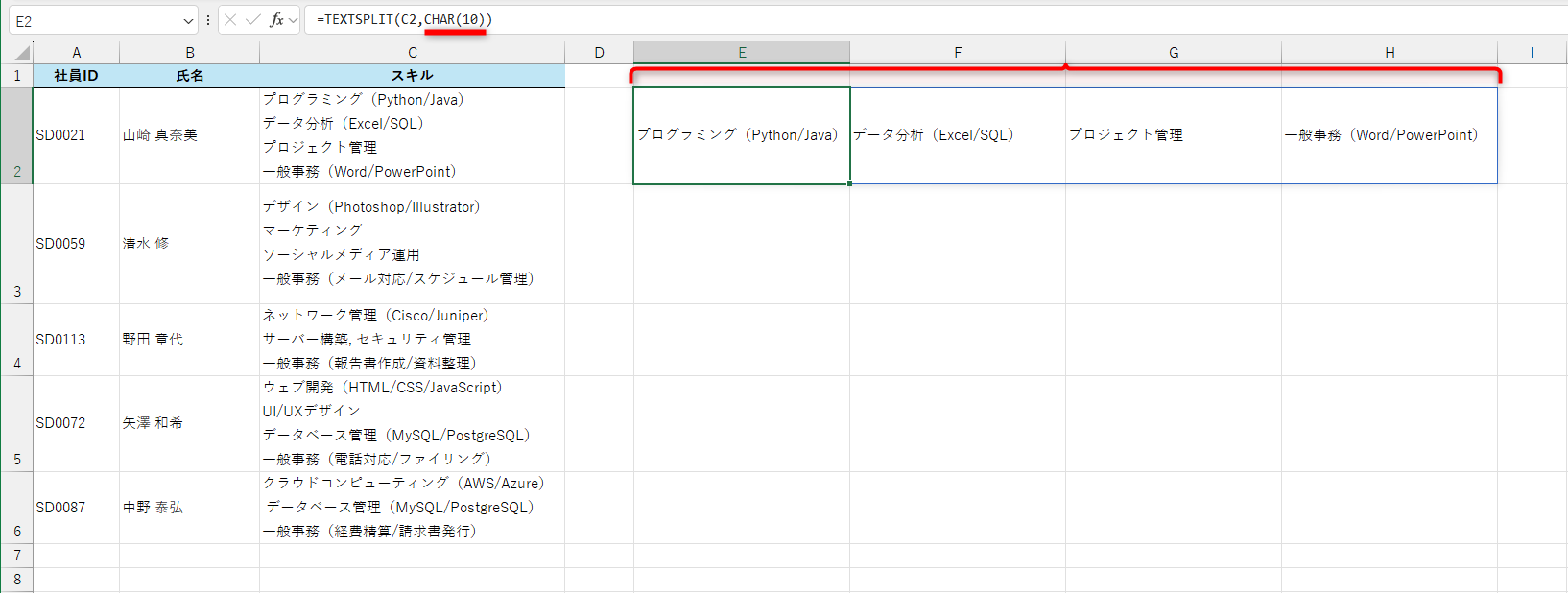Select row 7 header
The image size is (1568, 593).
(x=17, y=556)
